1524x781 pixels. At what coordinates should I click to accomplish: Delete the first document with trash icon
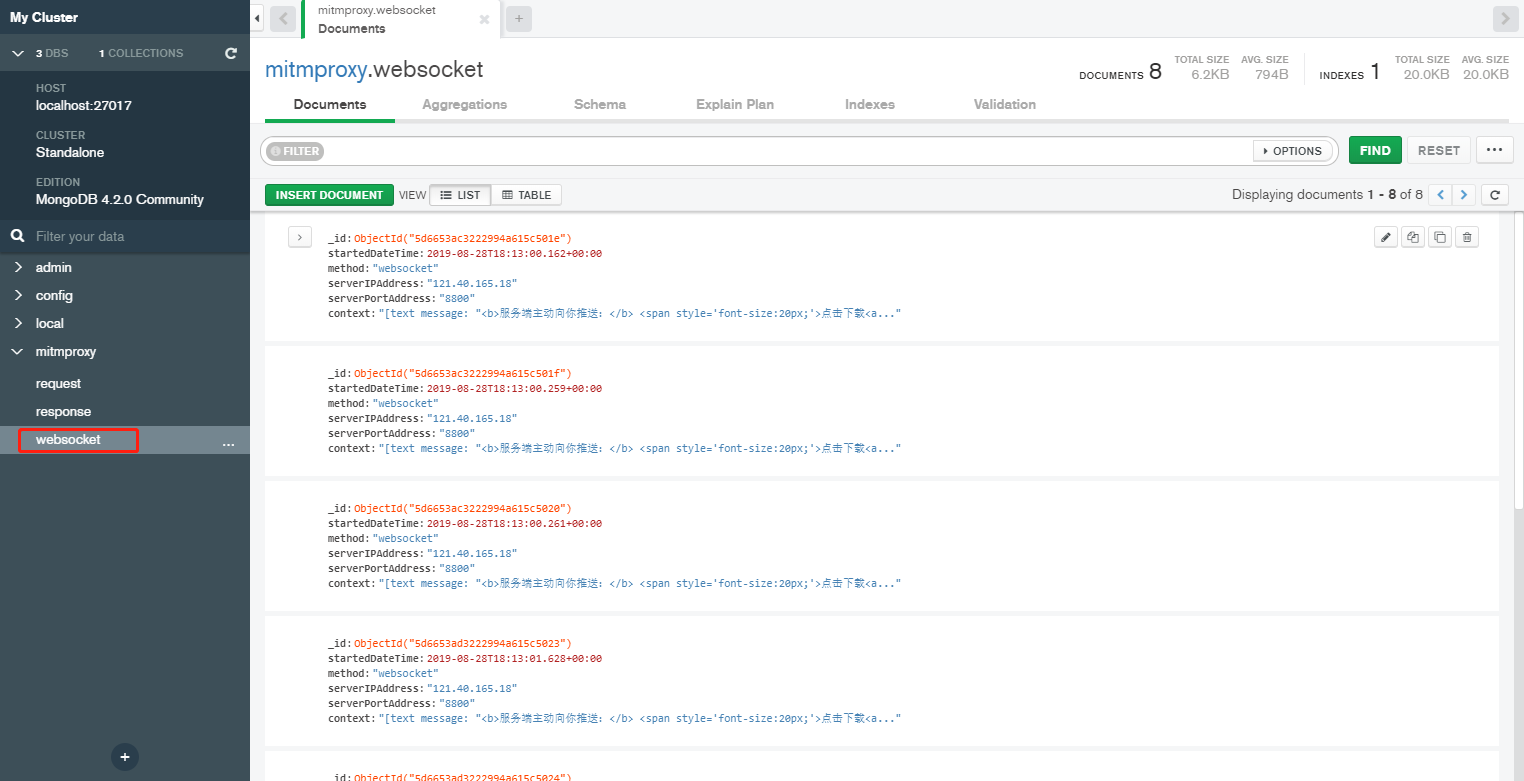point(1466,237)
